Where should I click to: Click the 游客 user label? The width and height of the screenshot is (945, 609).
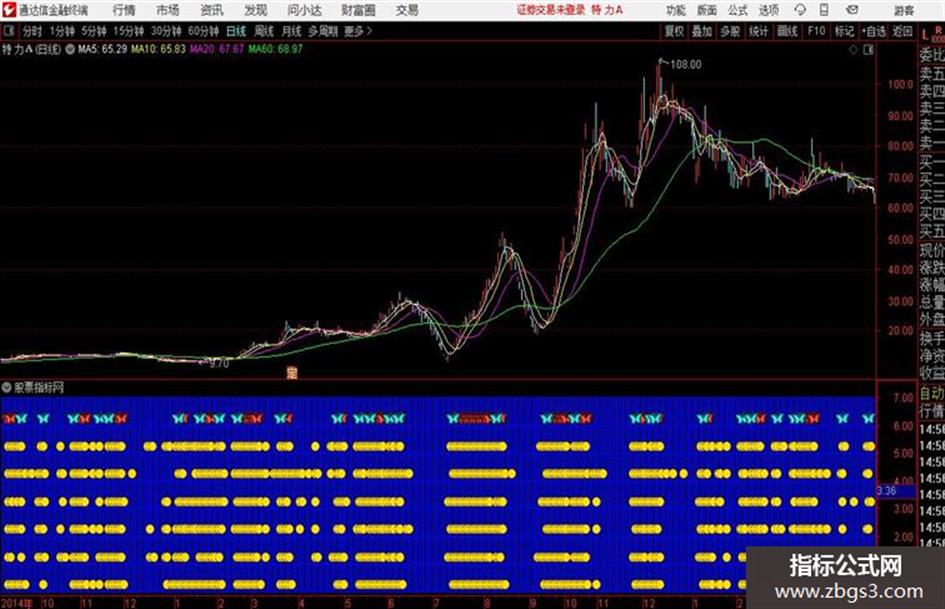click(x=903, y=10)
